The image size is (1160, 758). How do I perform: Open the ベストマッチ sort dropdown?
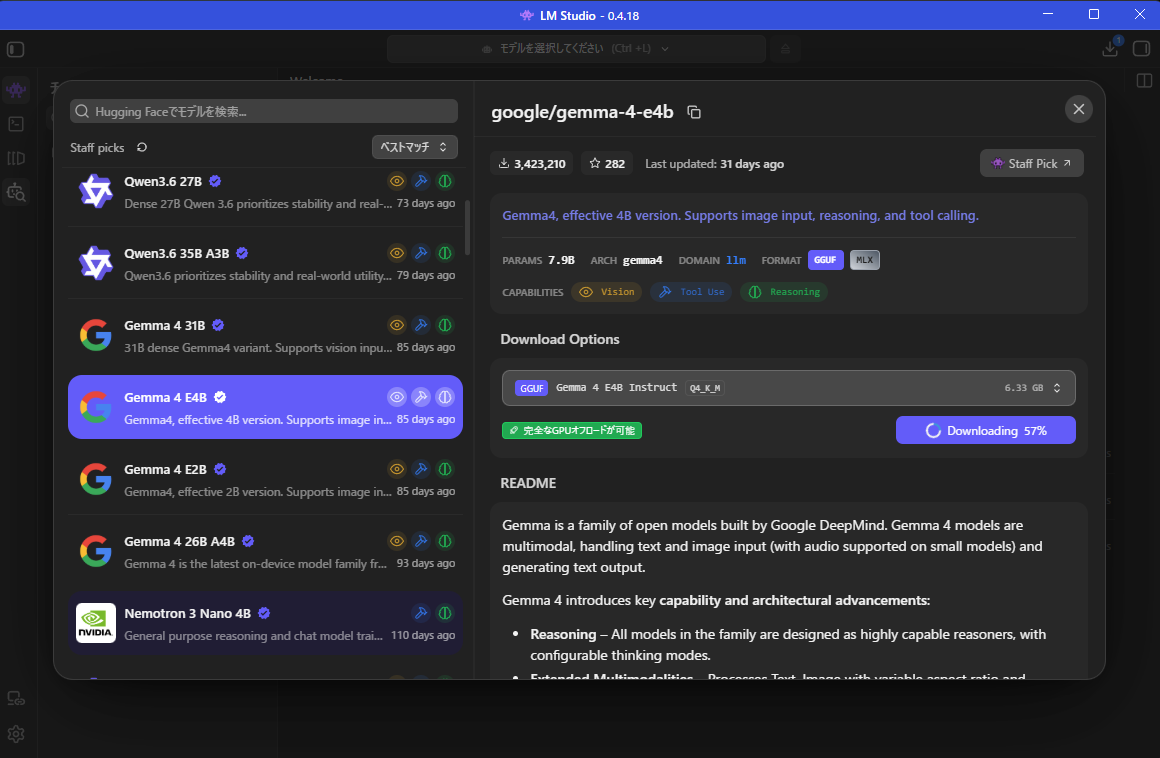[414, 147]
